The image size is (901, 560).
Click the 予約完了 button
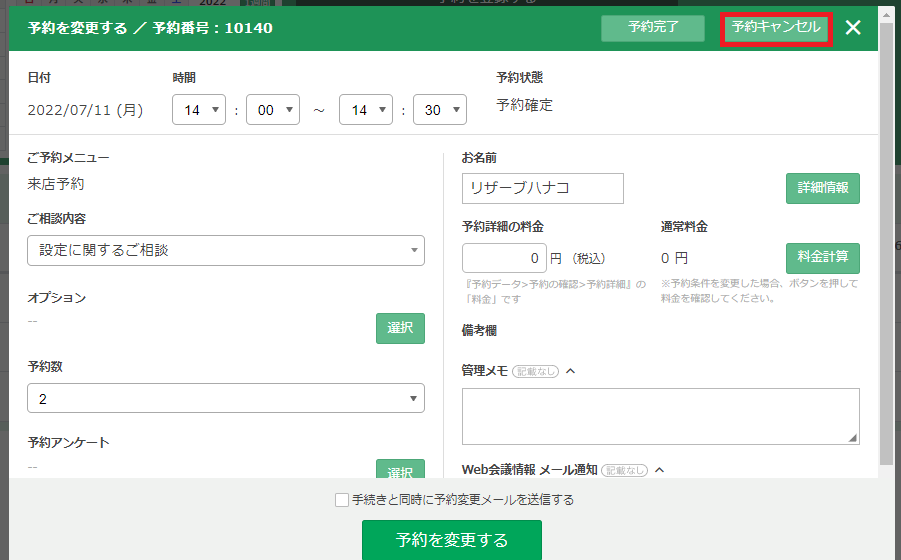(653, 28)
